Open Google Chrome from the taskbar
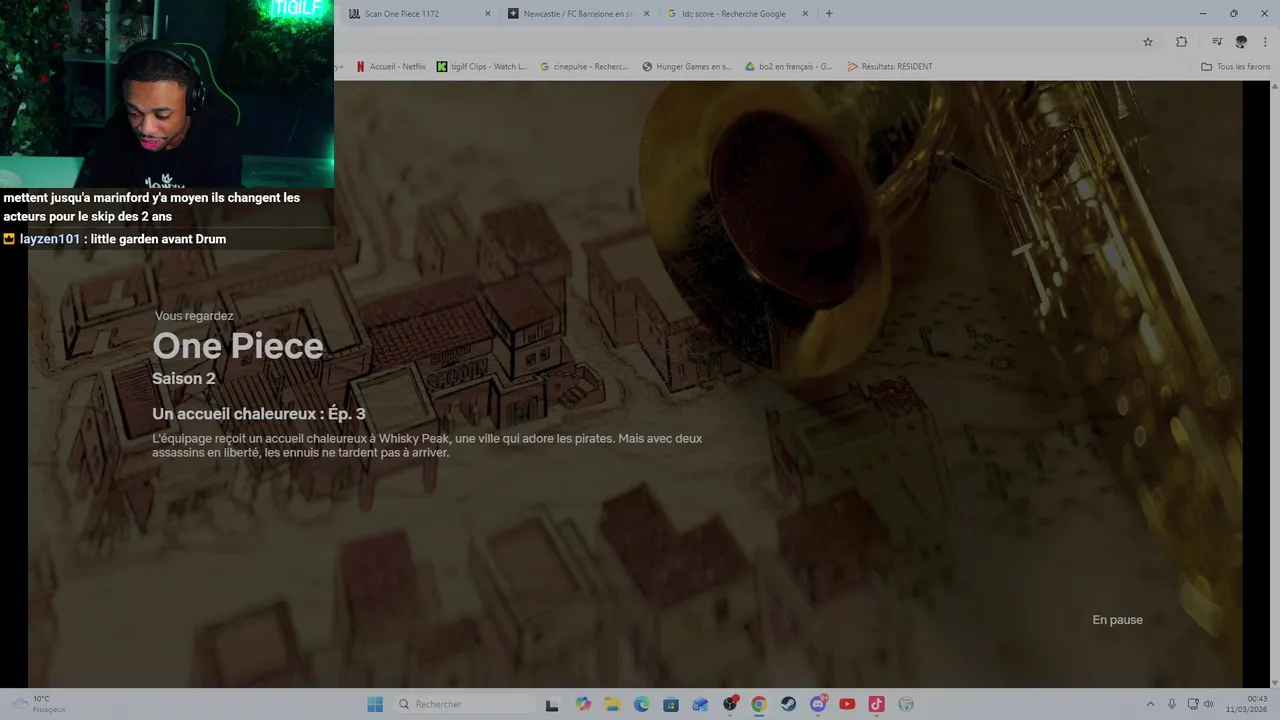The height and width of the screenshot is (720, 1280). [759, 704]
